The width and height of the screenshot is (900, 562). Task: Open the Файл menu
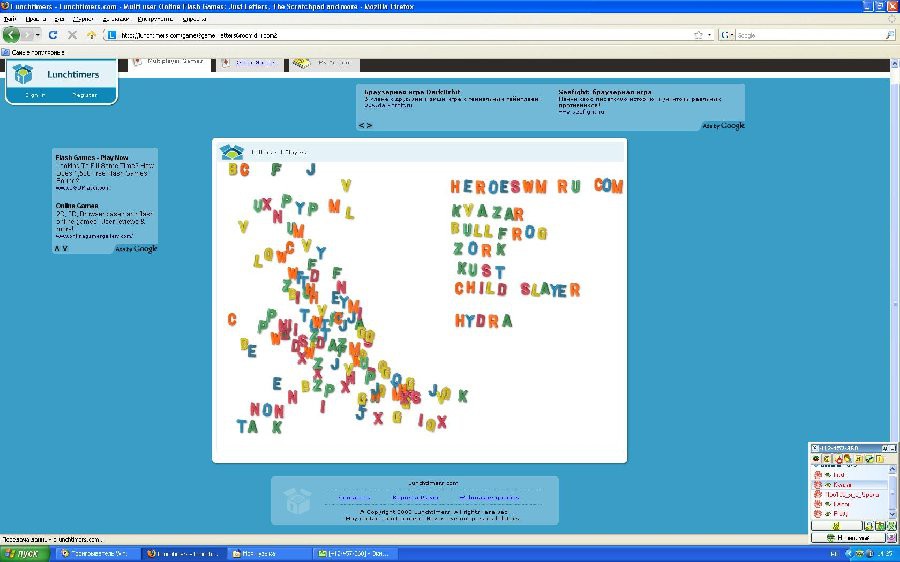[x=10, y=19]
